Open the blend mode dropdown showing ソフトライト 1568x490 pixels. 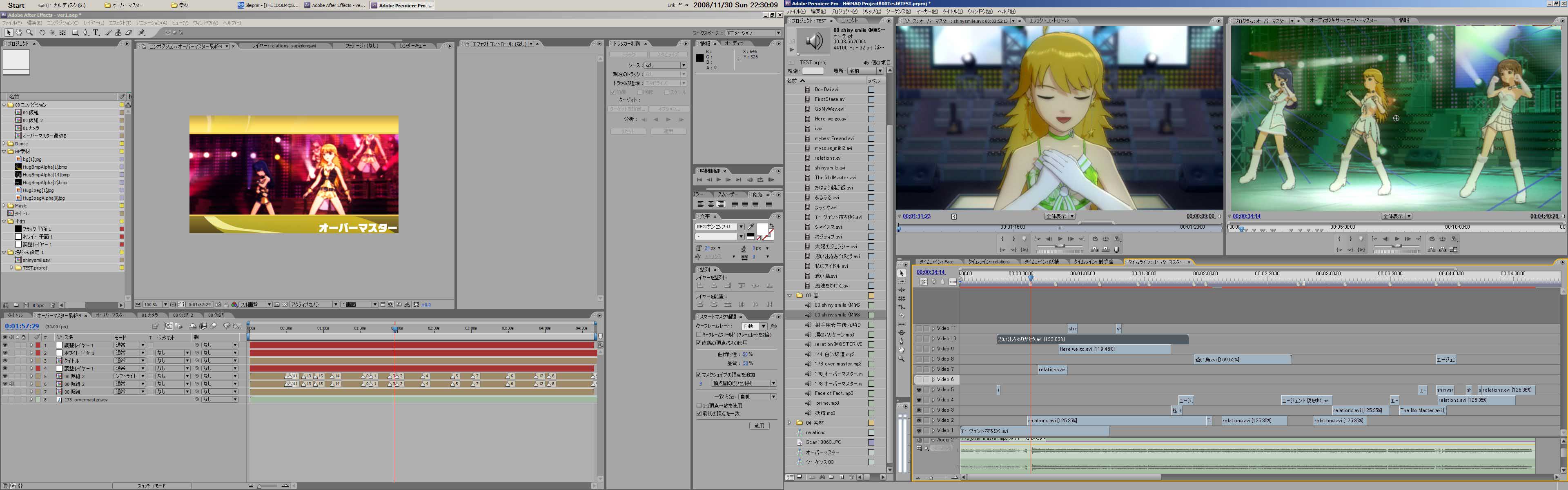tap(129, 376)
